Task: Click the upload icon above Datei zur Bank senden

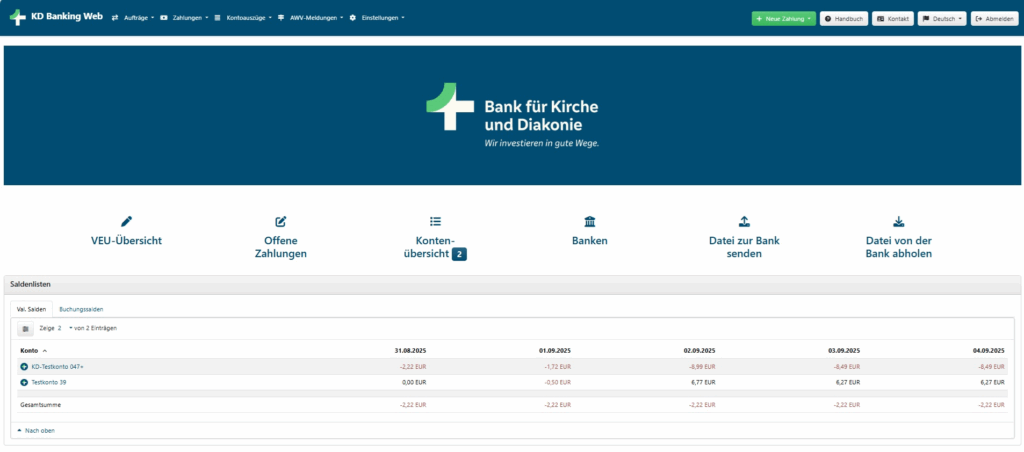Action: [x=744, y=221]
